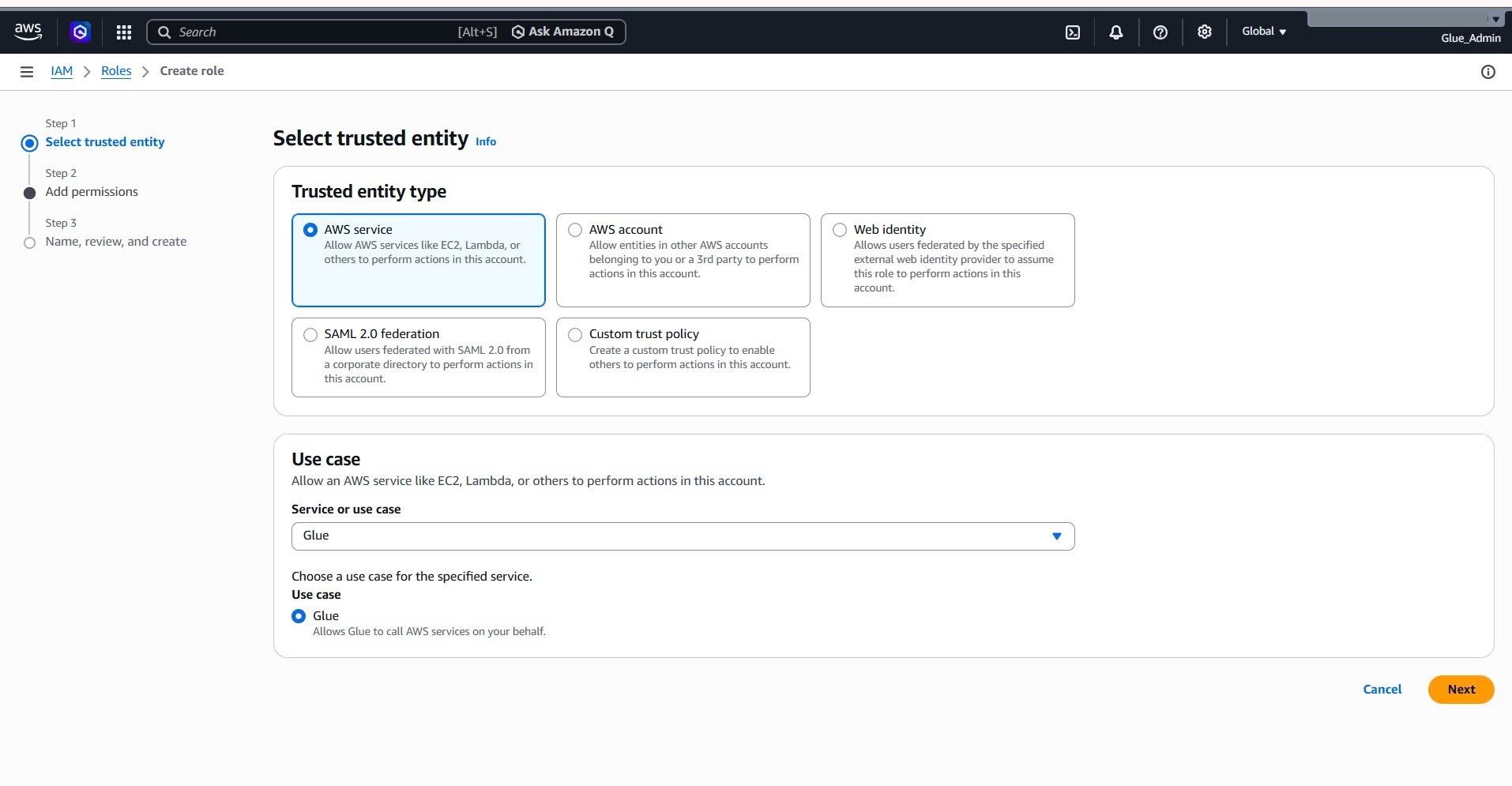Click the Use case section heading
The height and width of the screenshot is (786, 1512).
pos(325,460)
